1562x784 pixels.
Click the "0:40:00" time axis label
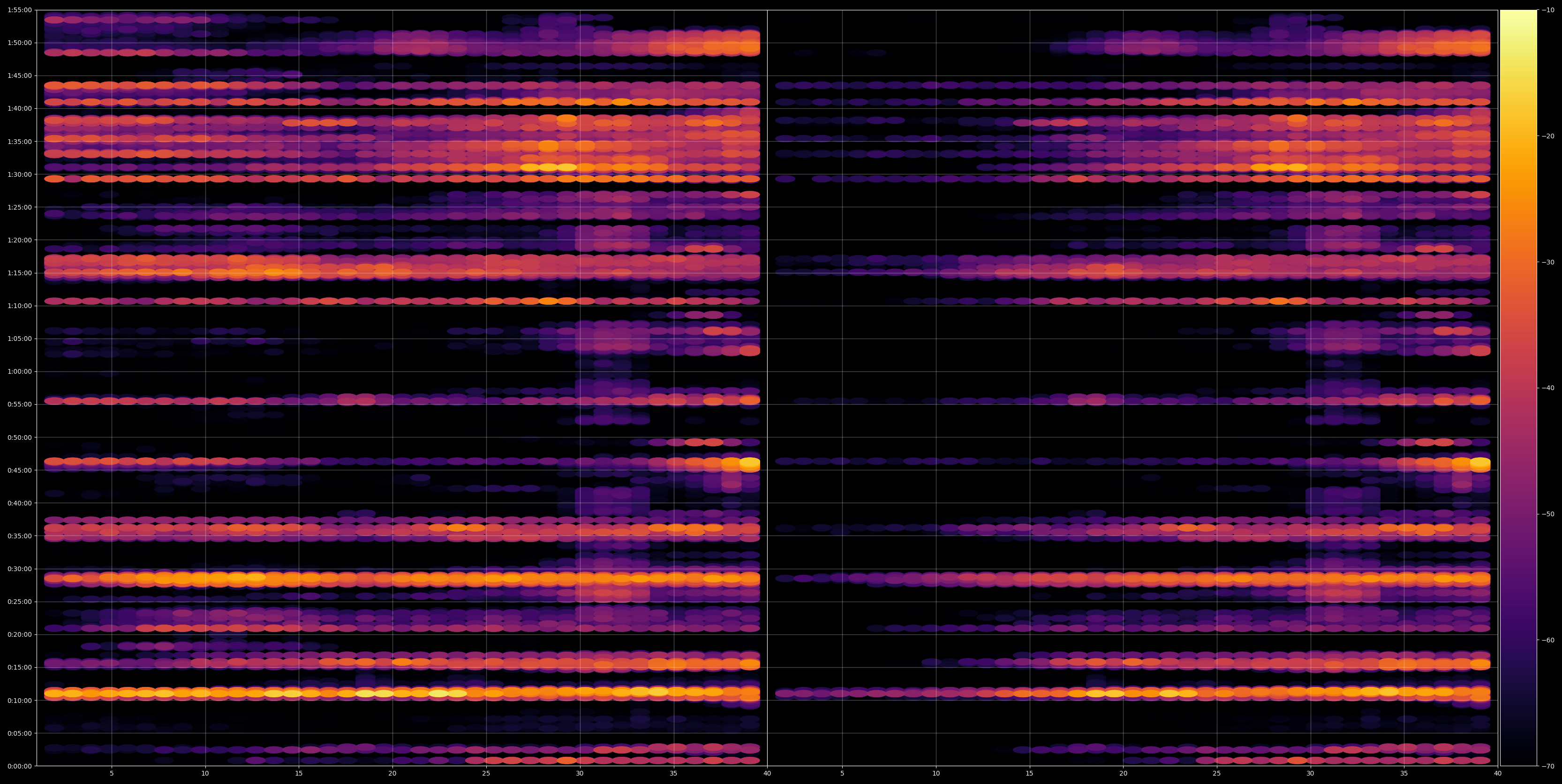click(x=20, y=503)
